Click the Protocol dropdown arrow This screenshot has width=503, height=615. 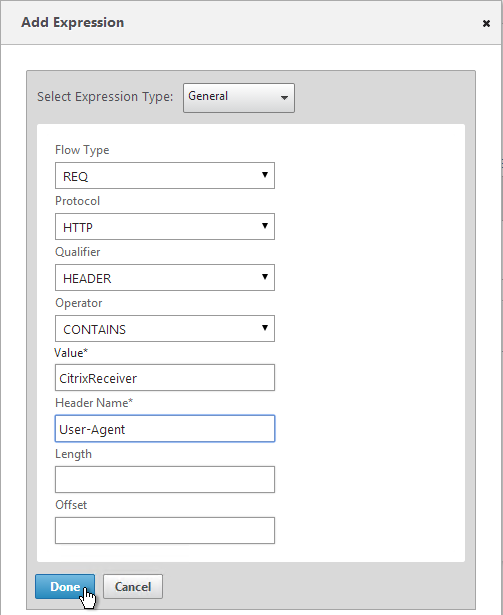tap(265, 226)
